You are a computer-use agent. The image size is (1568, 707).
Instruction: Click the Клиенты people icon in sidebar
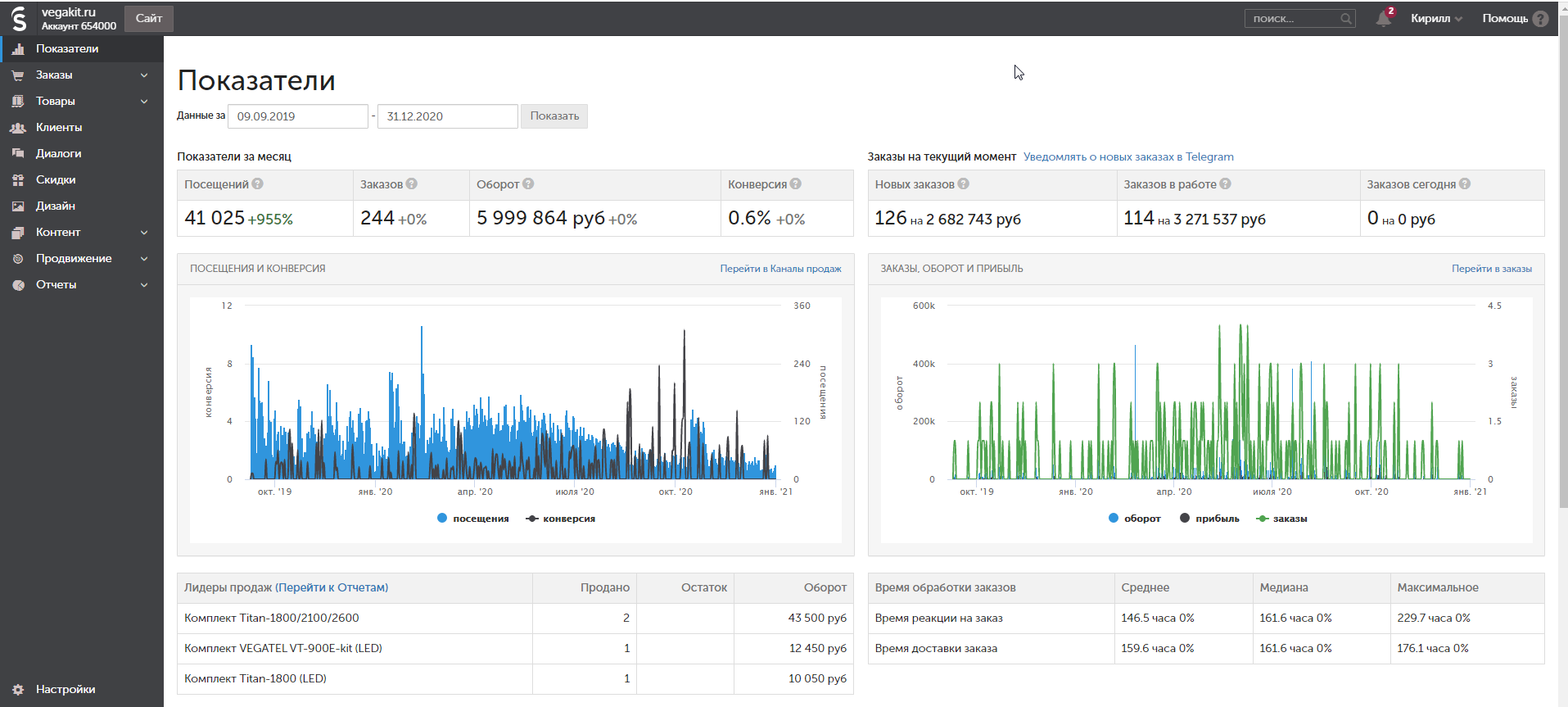tap(18, 128)
